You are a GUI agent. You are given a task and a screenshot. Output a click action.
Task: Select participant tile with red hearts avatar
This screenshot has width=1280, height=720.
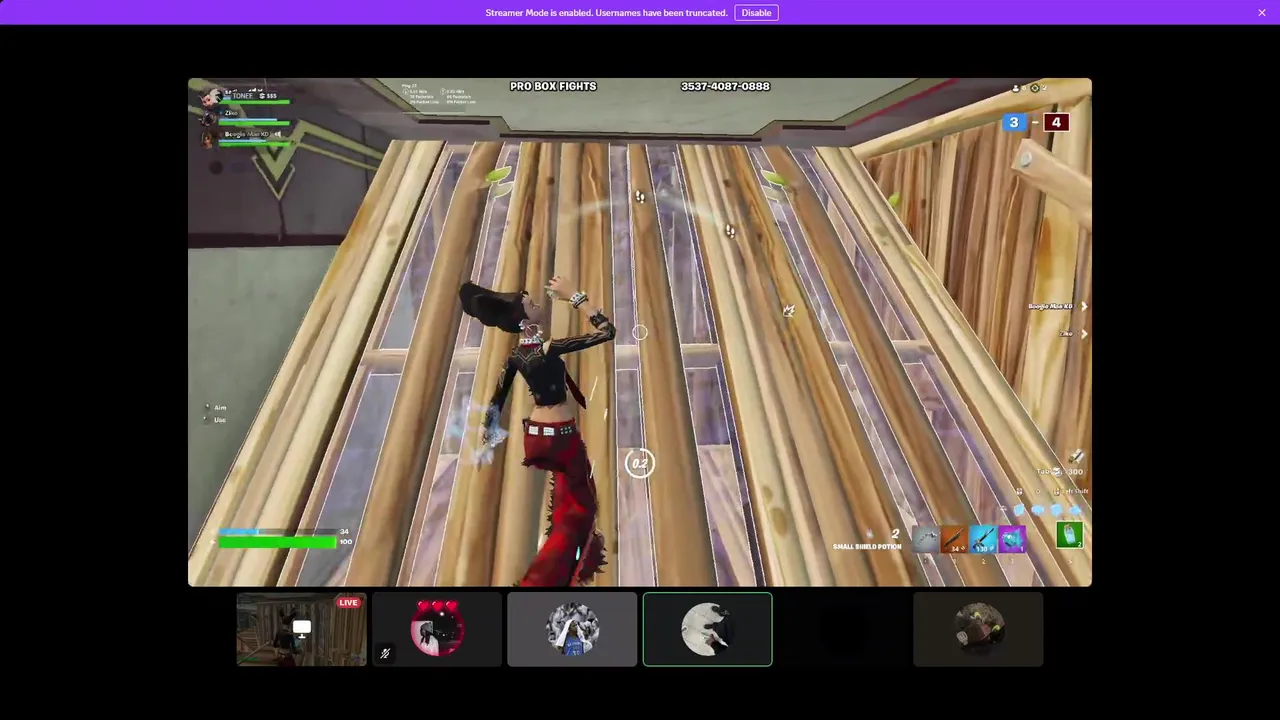(x=437, y=629)
